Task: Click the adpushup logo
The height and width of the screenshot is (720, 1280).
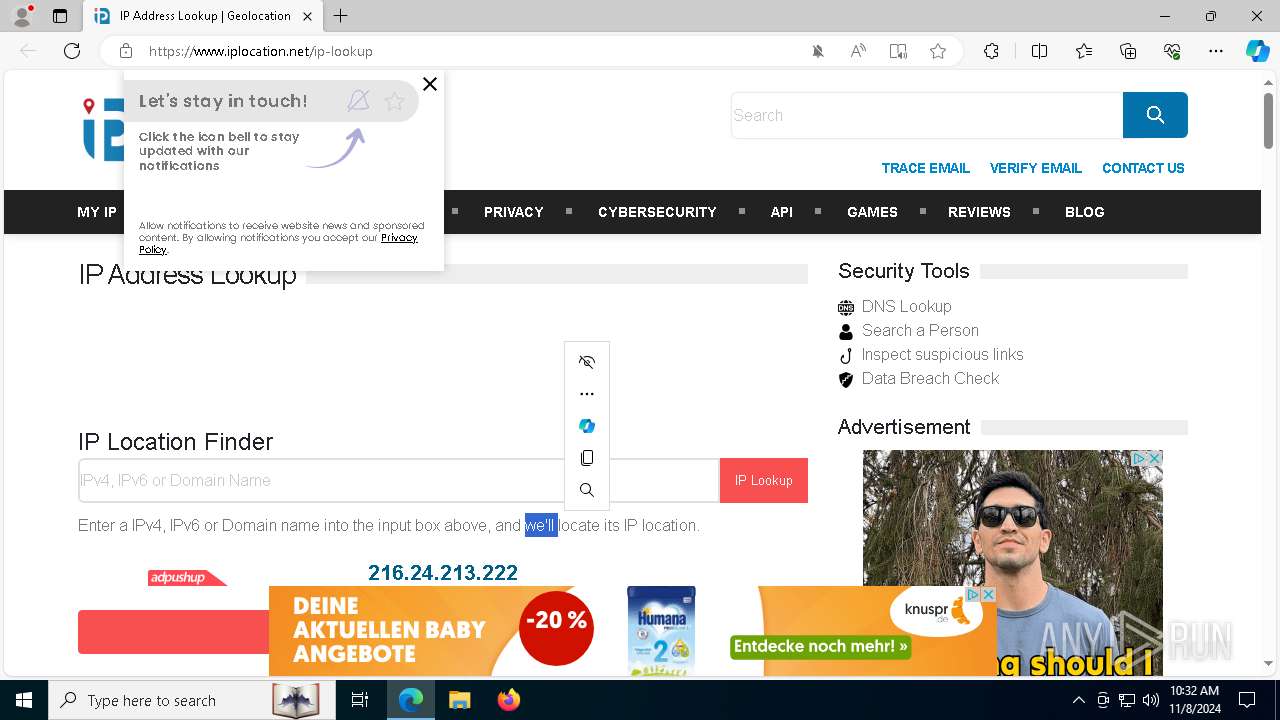Action: pos(187,578)
